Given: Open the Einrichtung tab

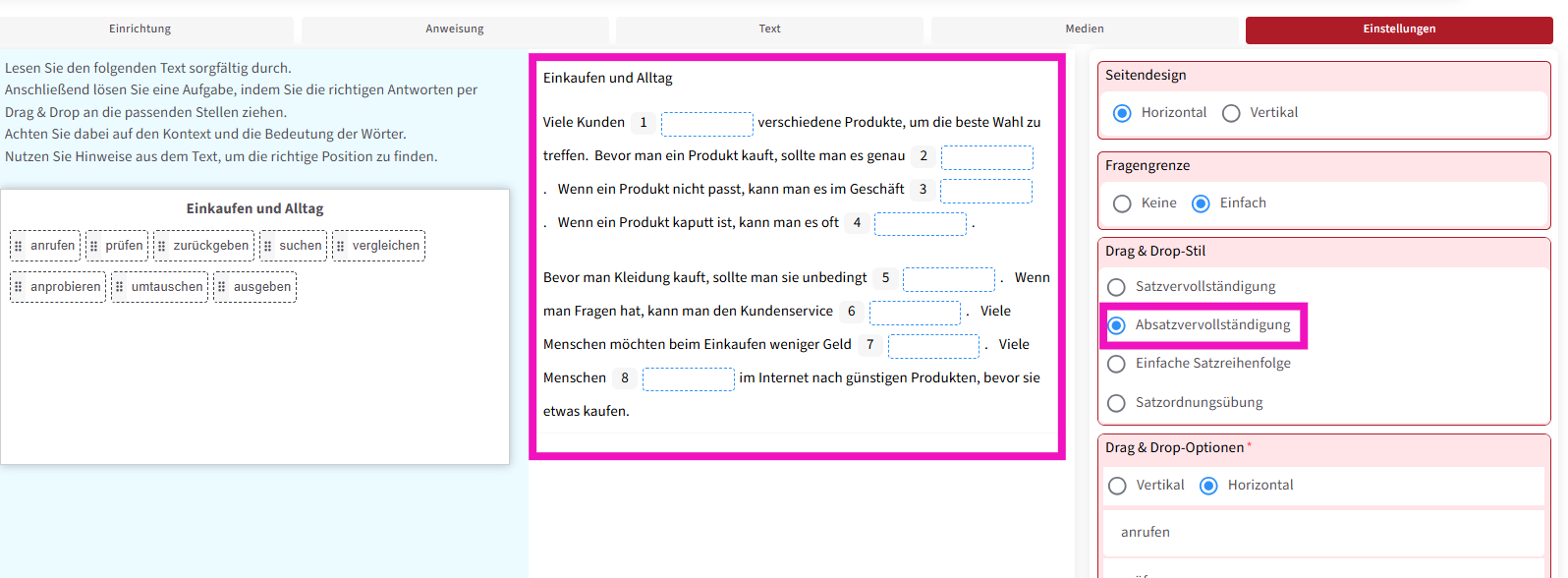Looking at the screenshot, I should point(140,29).
